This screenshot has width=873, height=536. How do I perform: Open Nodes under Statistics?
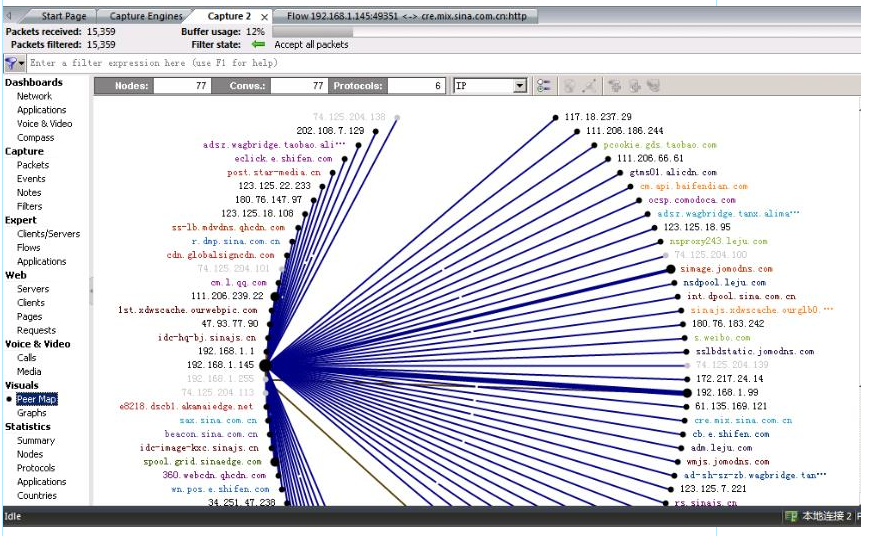click(x=30, y=454)
